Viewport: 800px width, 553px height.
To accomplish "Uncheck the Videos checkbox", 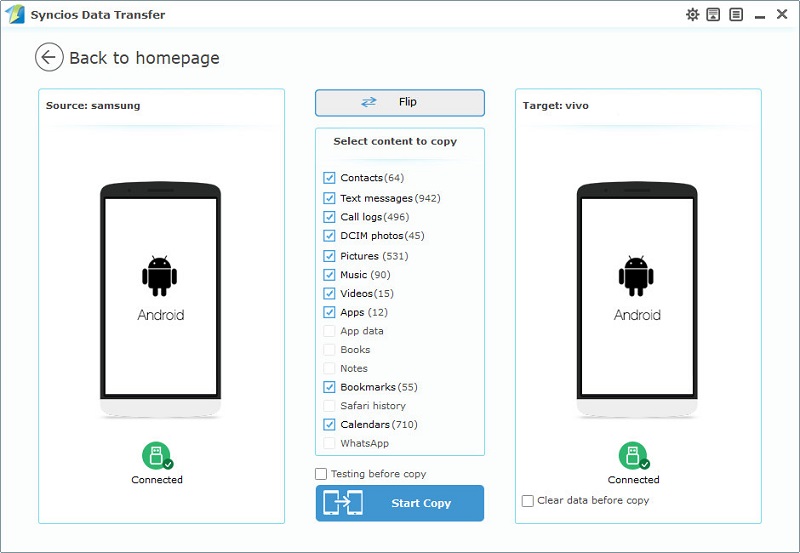I will [329, 293].
